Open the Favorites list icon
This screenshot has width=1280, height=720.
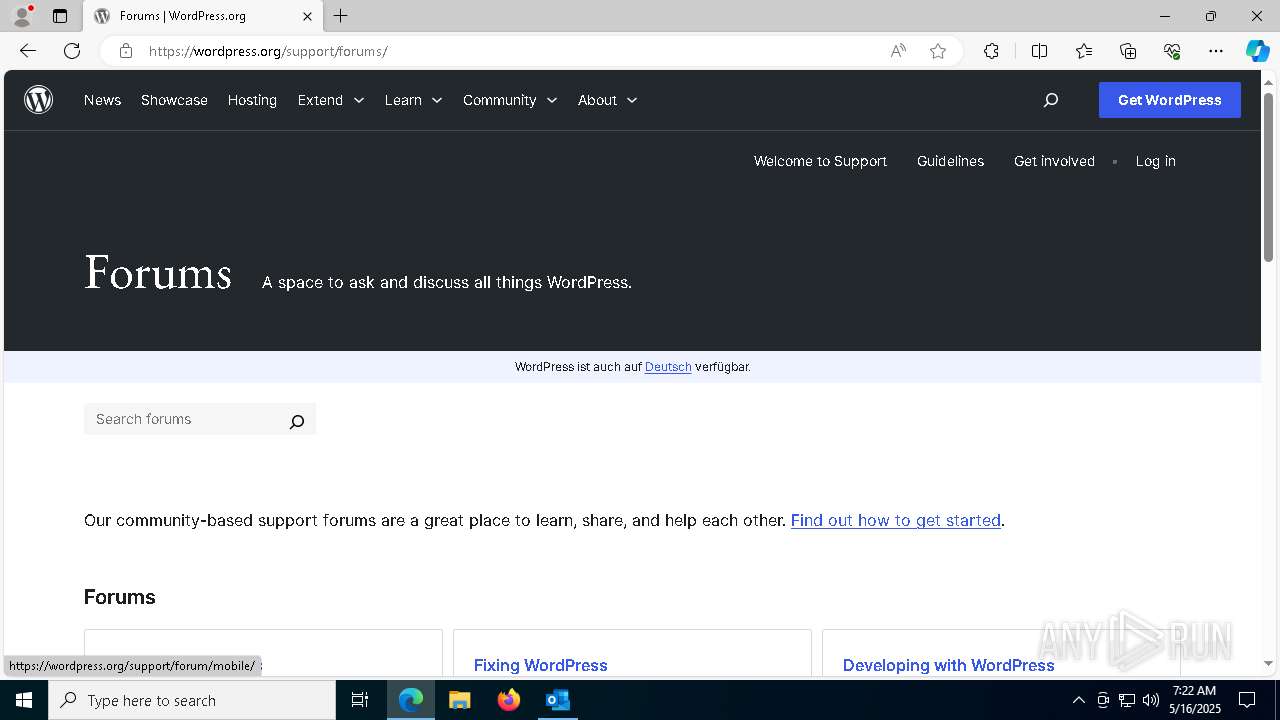[x=1084, y=51]
